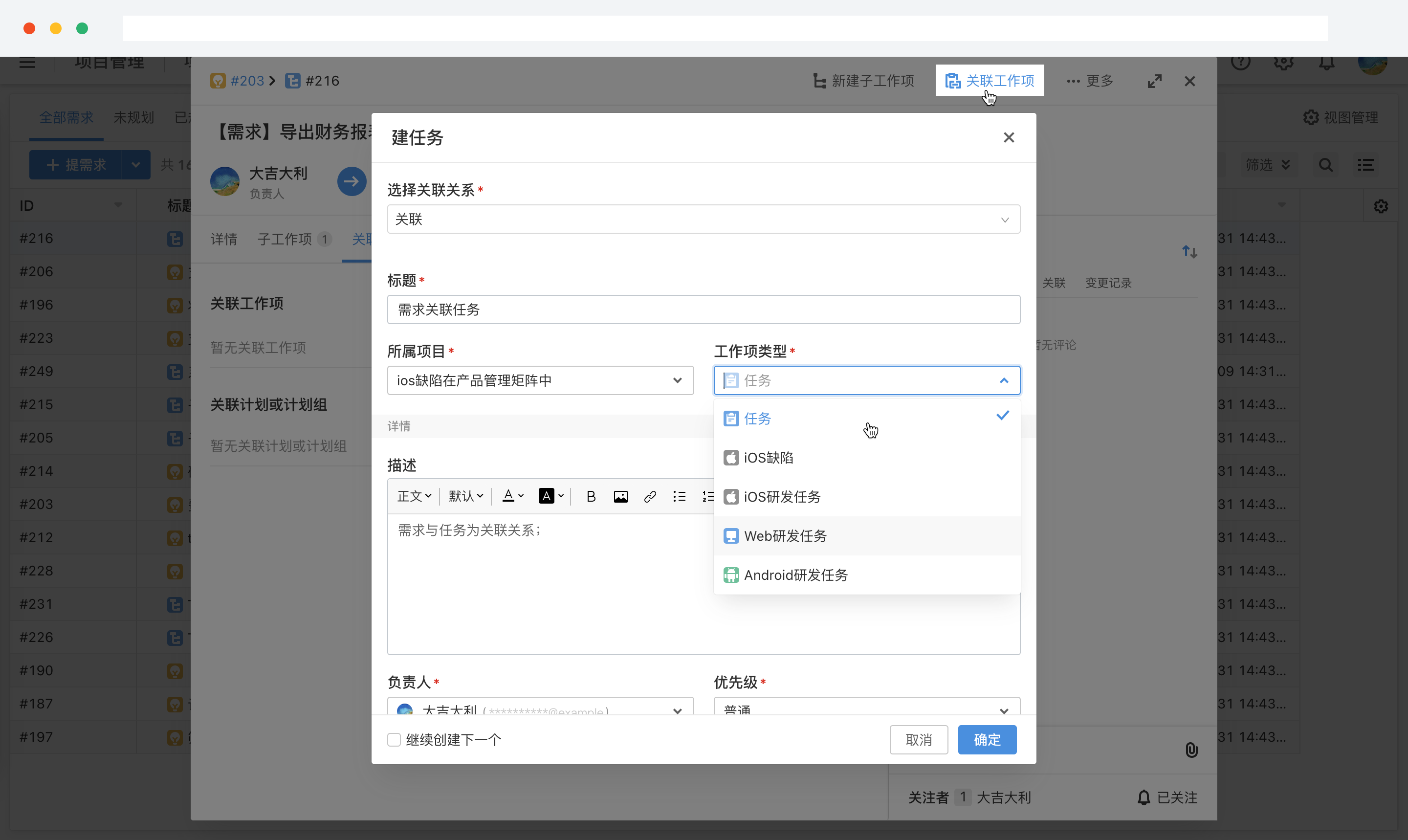Insert a hyperlink in the description

pos(650,496)
